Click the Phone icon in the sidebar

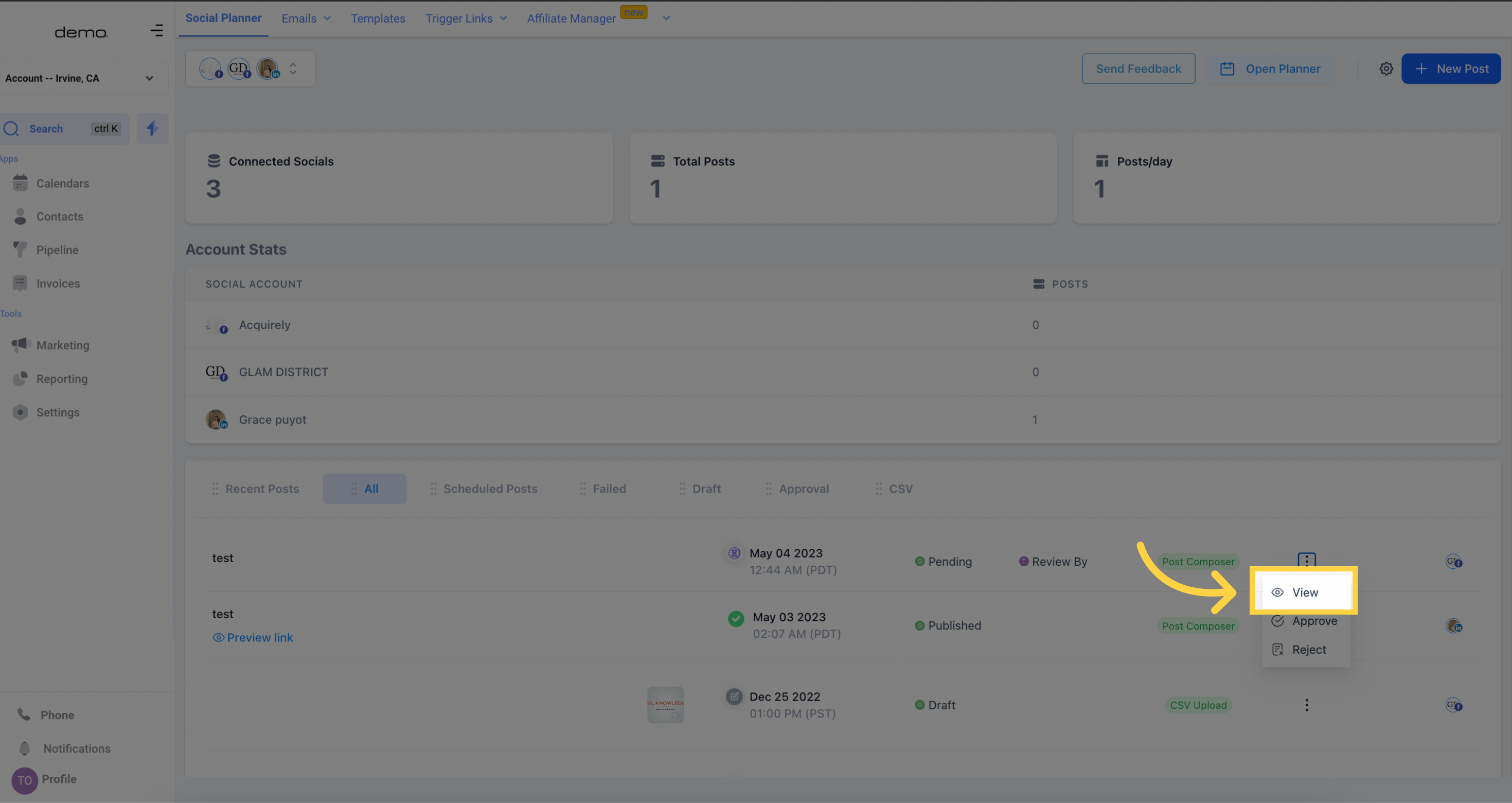click(24, 715)
